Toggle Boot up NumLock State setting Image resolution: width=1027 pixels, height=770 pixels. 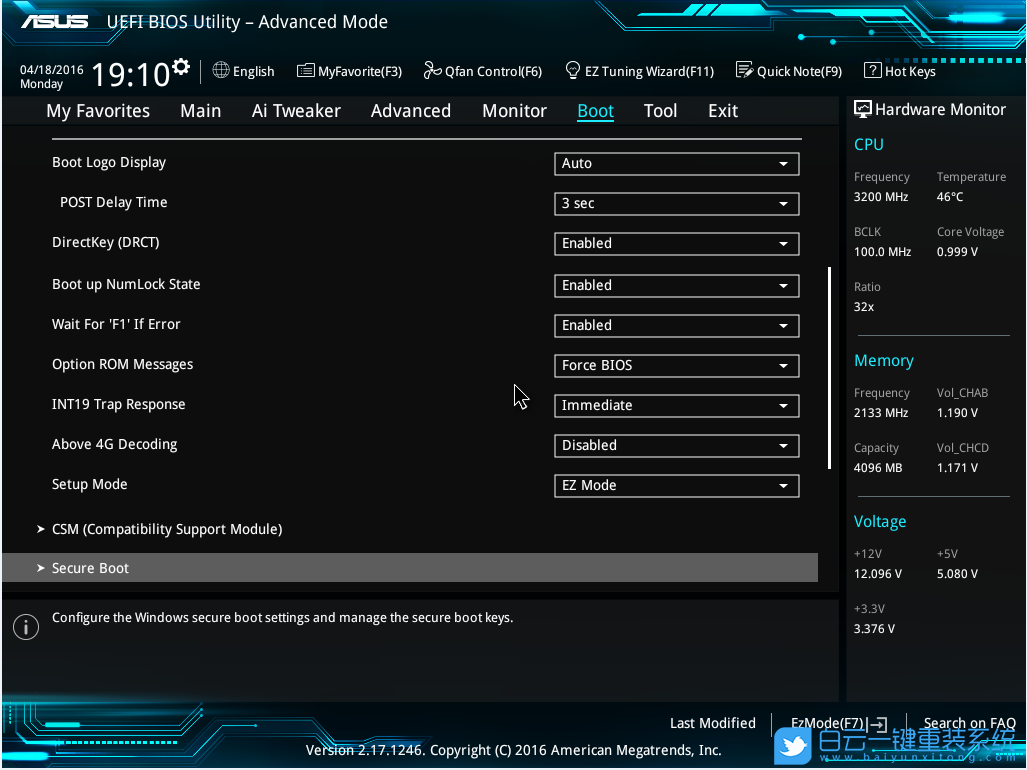tap(676, 286)
